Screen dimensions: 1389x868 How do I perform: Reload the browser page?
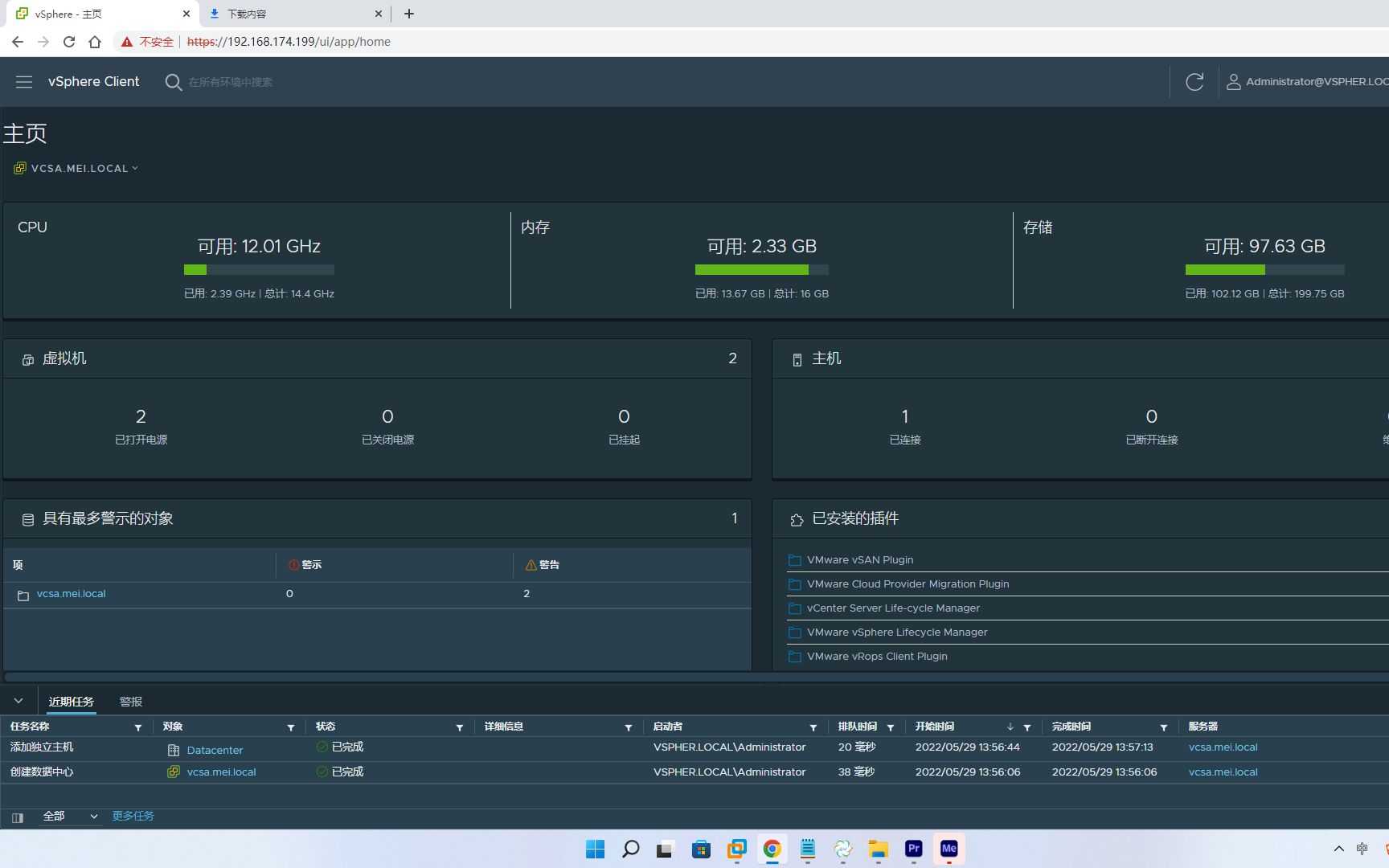(69, 42)
